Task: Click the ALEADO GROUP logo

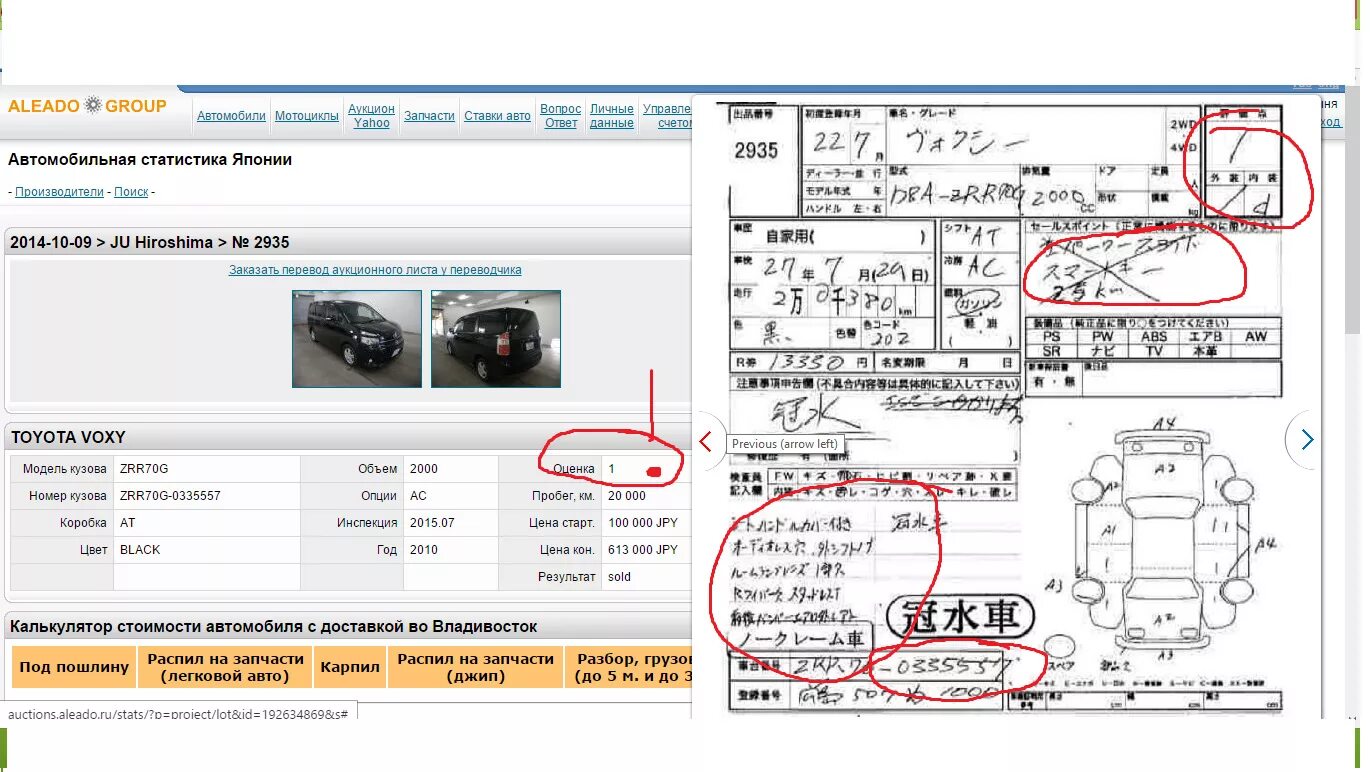Action: pos(87,106)
